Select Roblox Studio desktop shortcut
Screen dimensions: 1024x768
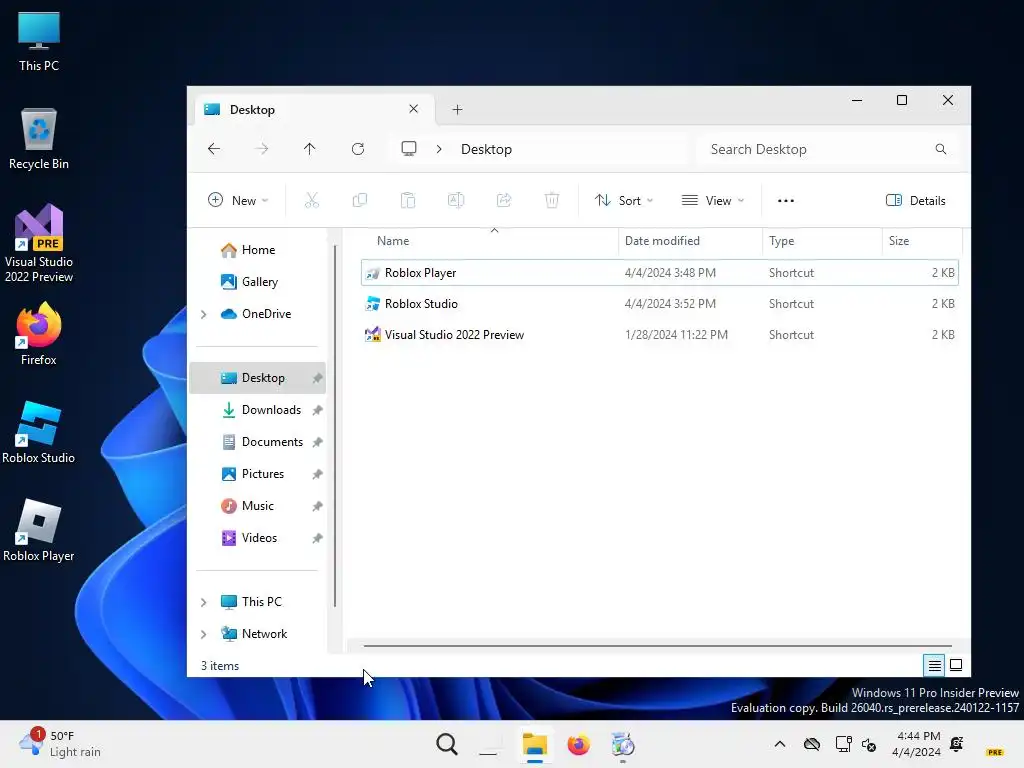click(x=39, y=432)
